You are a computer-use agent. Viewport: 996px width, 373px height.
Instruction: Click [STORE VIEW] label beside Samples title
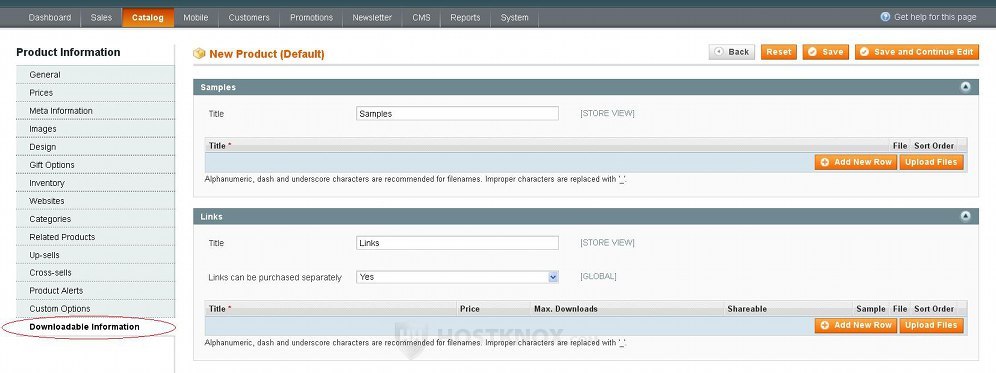coord(607,114)
